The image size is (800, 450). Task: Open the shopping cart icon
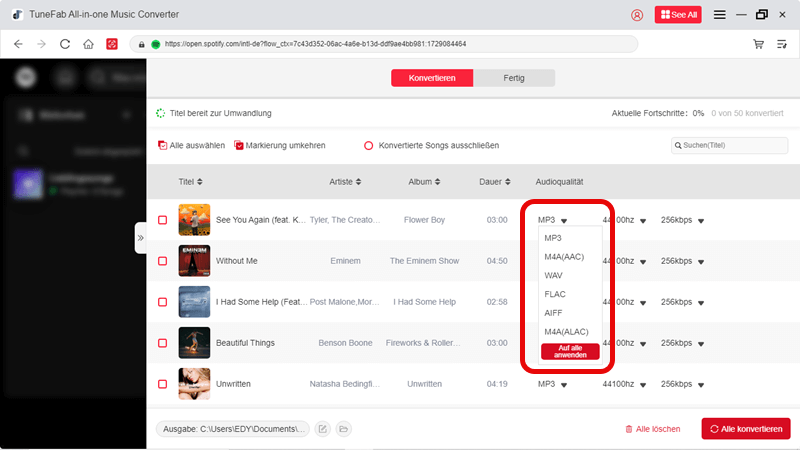point(758,44)
